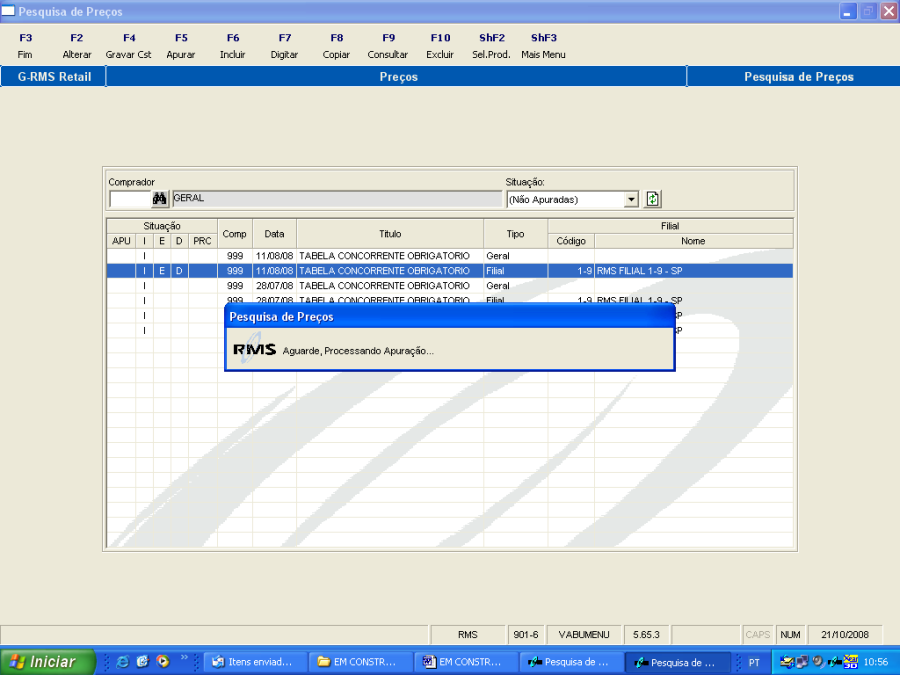Switch to the EM CONSTR... Word document taskbar item

pos(465,662)
